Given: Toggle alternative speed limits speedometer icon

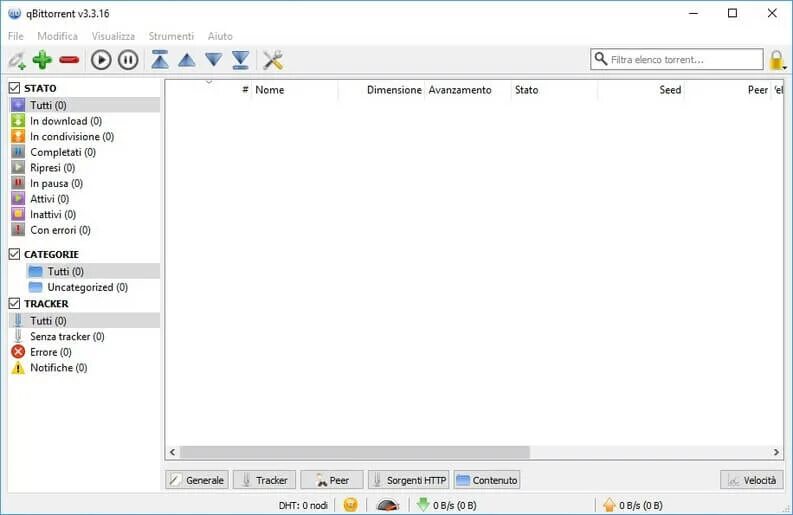Looking at the screenshot, I should tap(388, 505).
